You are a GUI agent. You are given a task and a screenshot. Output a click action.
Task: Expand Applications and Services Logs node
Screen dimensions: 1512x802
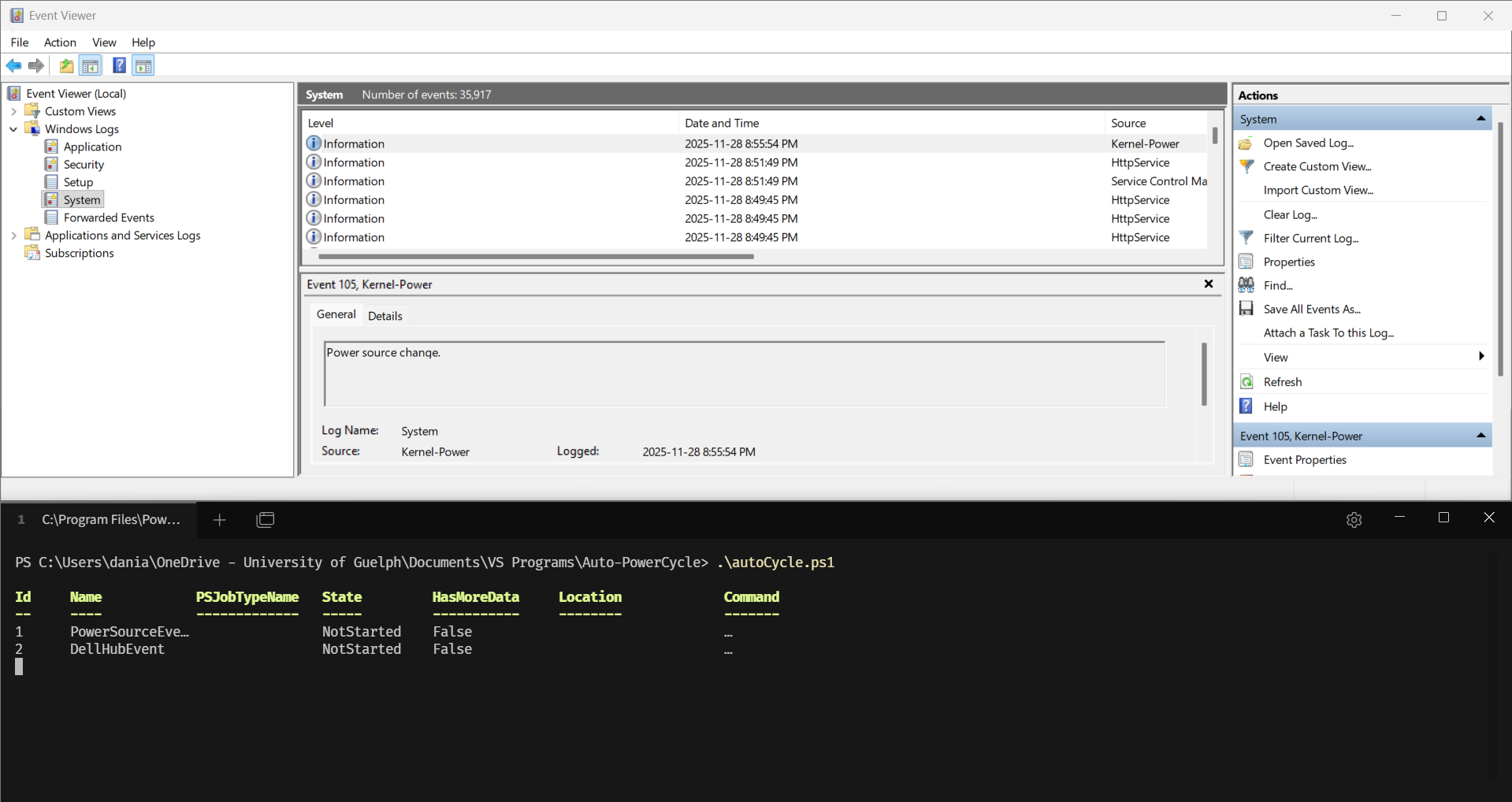tap(13, 236)
